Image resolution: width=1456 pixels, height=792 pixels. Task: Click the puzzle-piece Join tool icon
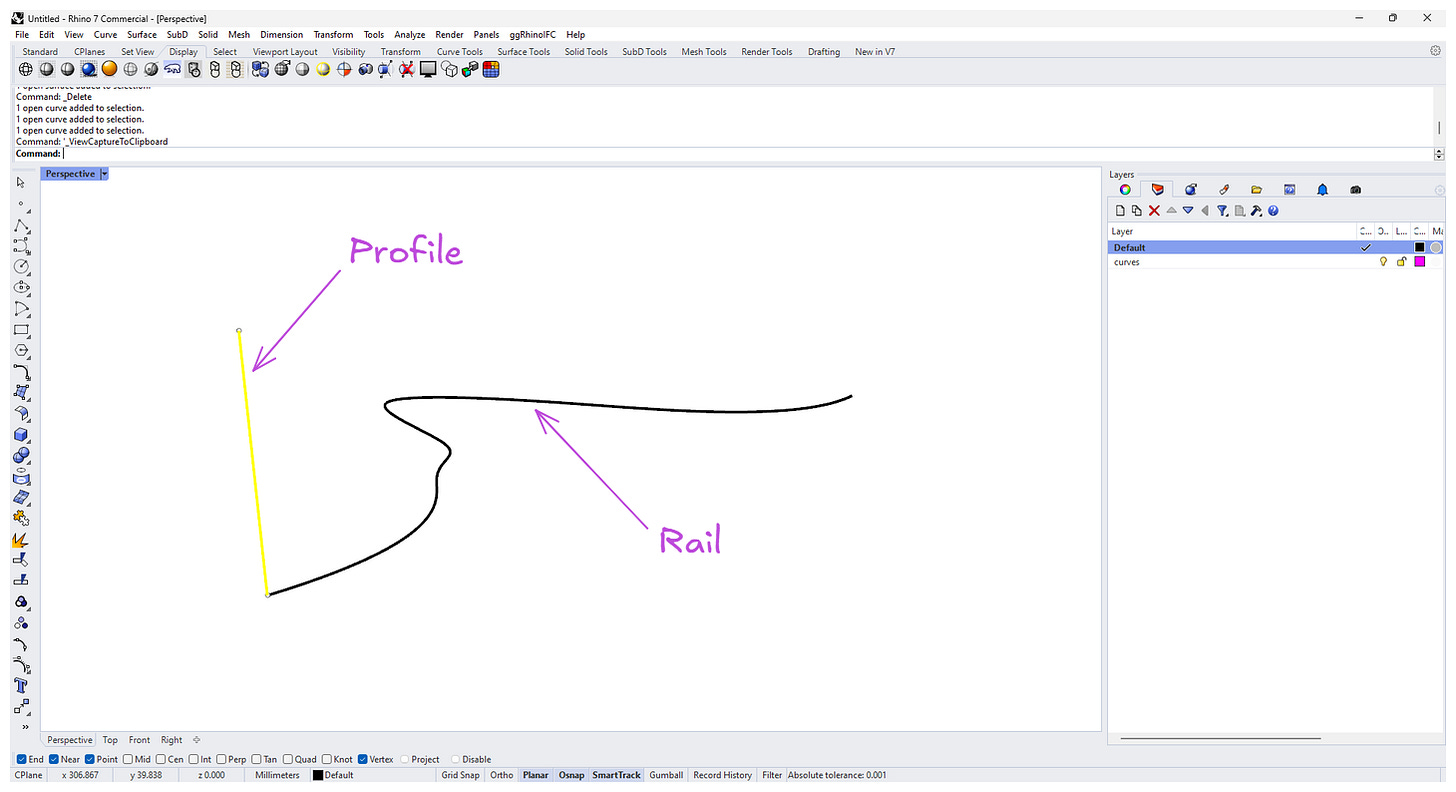click(21, 518)
